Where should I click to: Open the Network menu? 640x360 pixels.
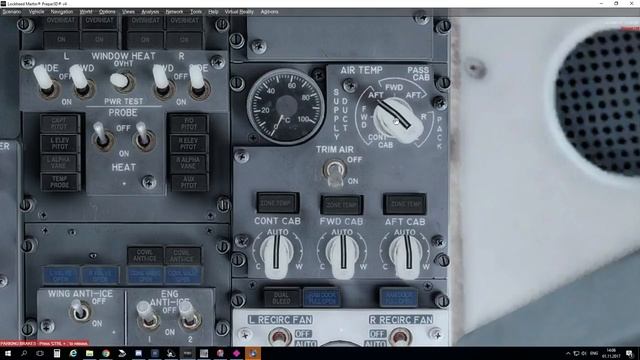(x=174, y=12)
